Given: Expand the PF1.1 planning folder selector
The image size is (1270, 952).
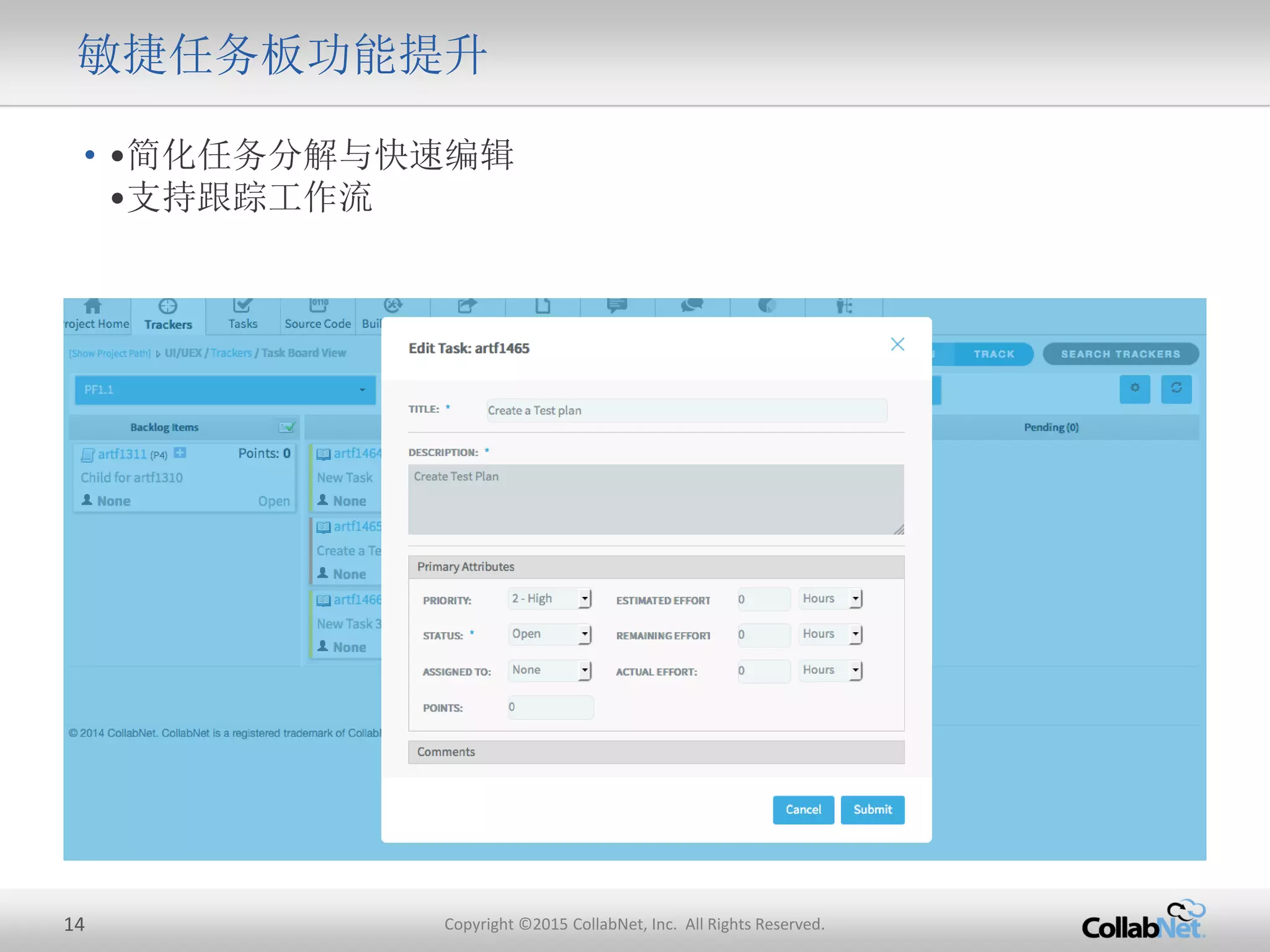Looking at the screenshot, I should click(x=225, y=390).
